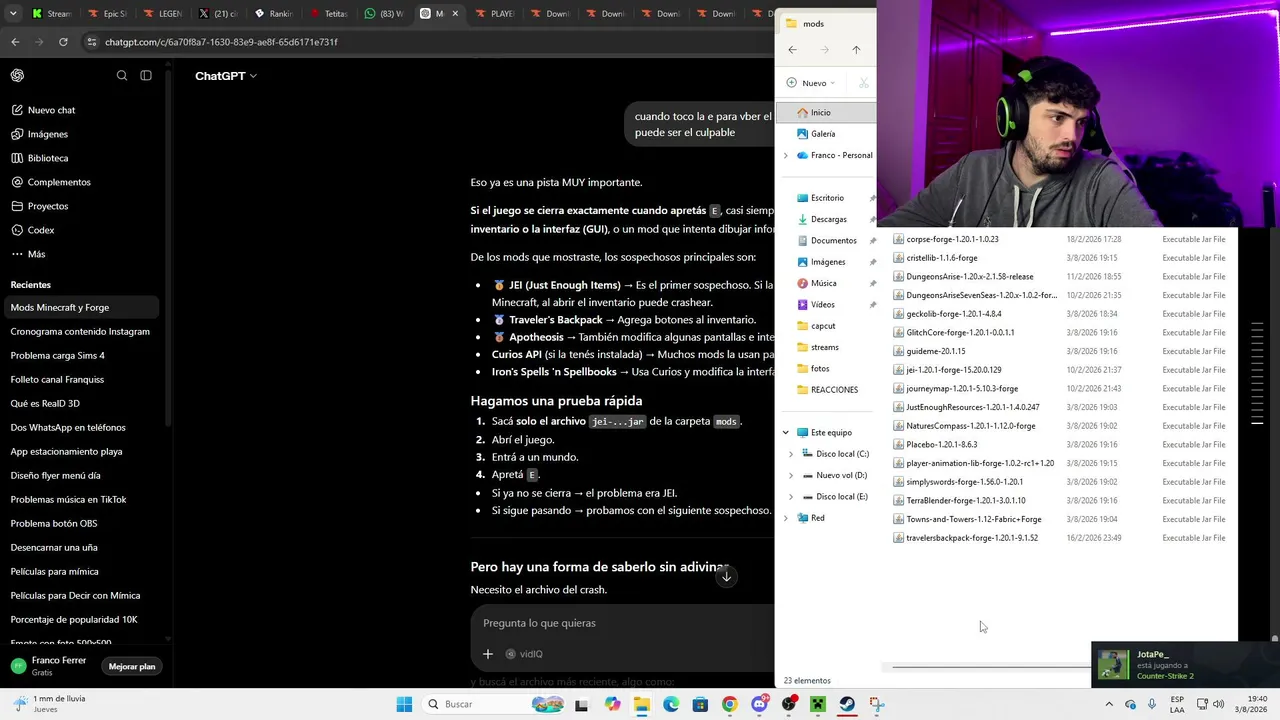Click the search chats magnifier icon in ChatGPT
This screenshot has width=1280, height=720.
click(122, 75)
